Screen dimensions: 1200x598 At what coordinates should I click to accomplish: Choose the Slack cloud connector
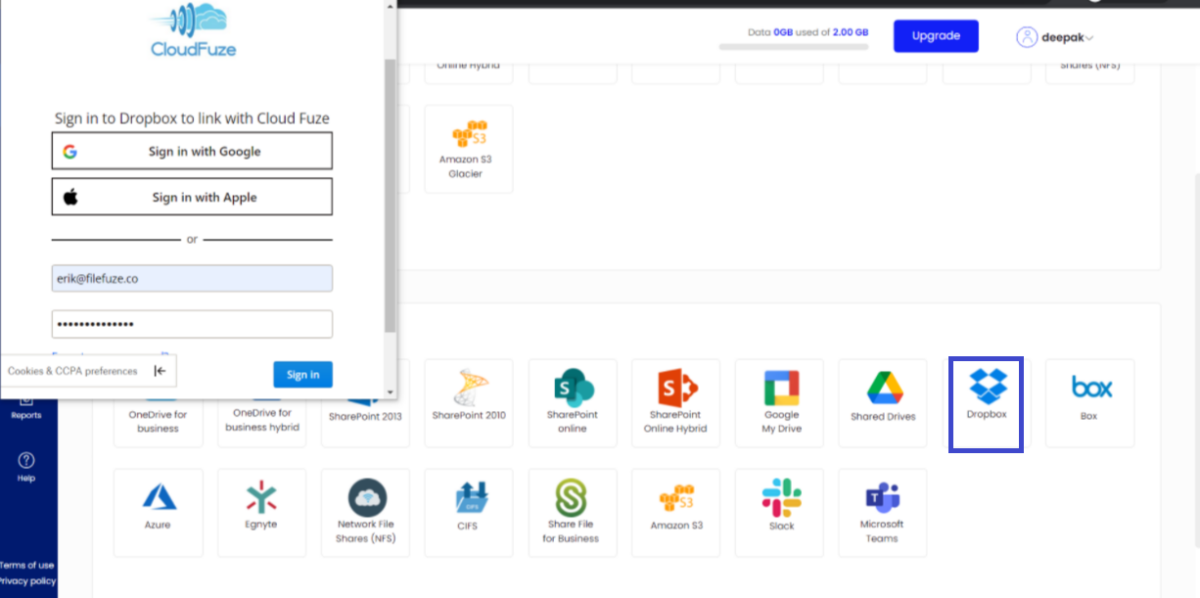pos(779,512)
